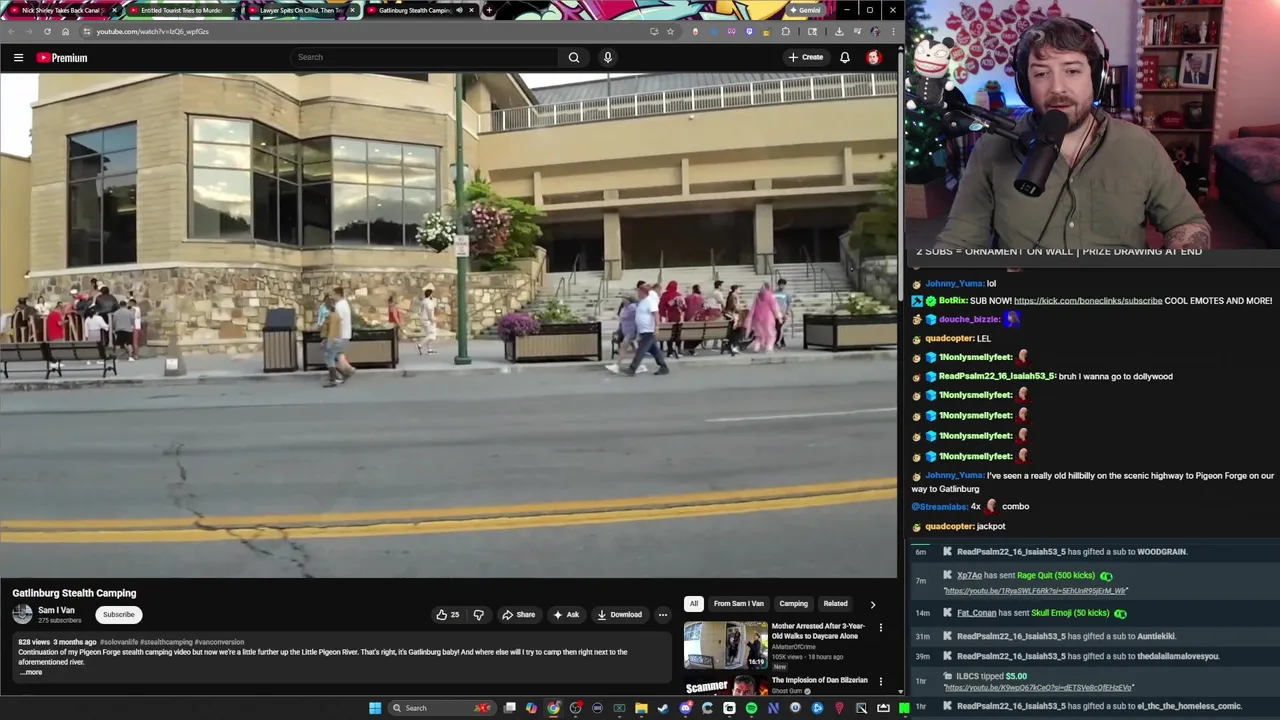1280x720 pixels.
Task: Open Mother Arrested After 3-Year-Old video title
Action: (x=818, y=631)
